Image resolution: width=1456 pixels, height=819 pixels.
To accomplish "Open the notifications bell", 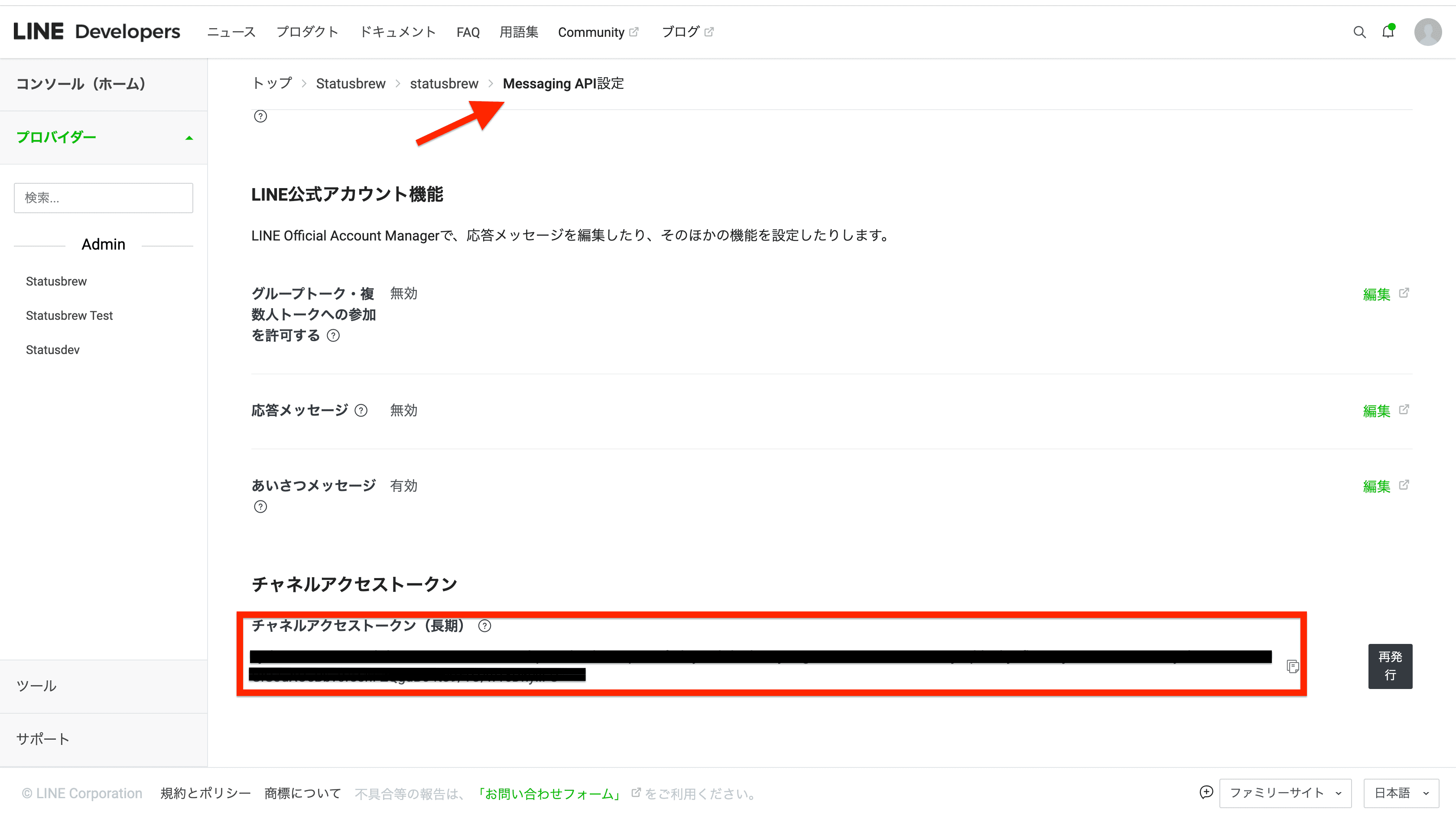I will point(1388,32).
